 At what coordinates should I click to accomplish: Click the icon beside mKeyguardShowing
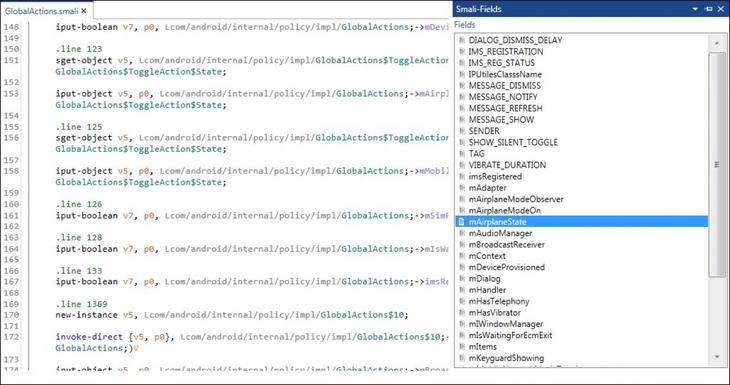coord(461,358)
